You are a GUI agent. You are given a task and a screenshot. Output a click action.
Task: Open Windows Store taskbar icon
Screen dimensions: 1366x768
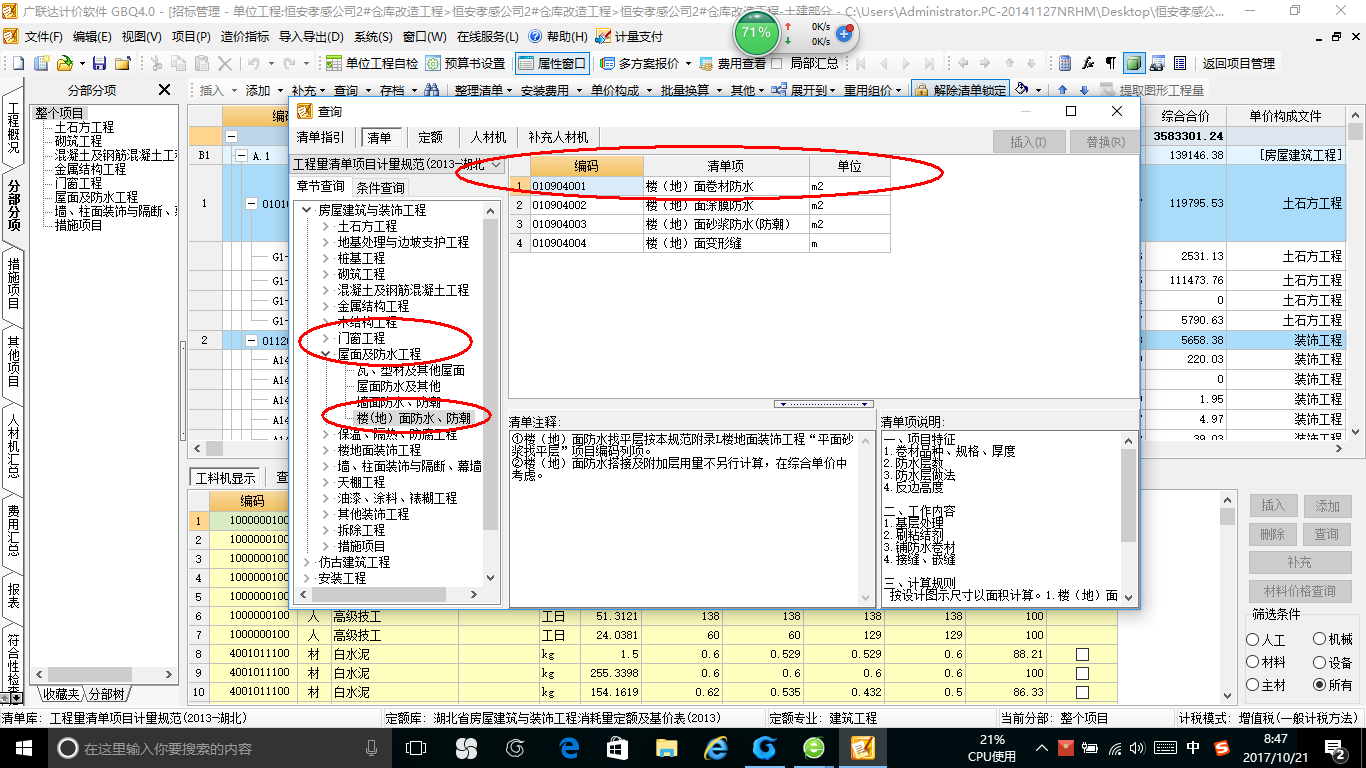[x=617, y=747]
